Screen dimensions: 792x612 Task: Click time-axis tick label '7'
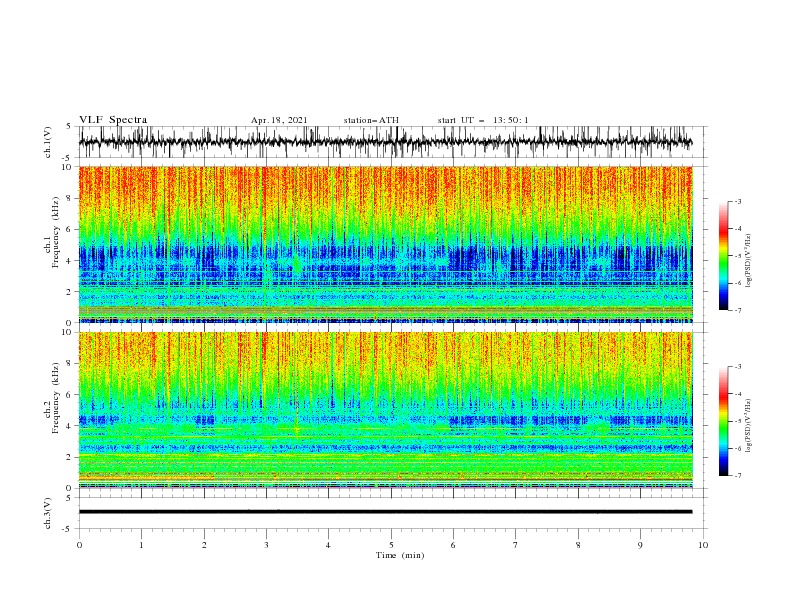point(516,545)
